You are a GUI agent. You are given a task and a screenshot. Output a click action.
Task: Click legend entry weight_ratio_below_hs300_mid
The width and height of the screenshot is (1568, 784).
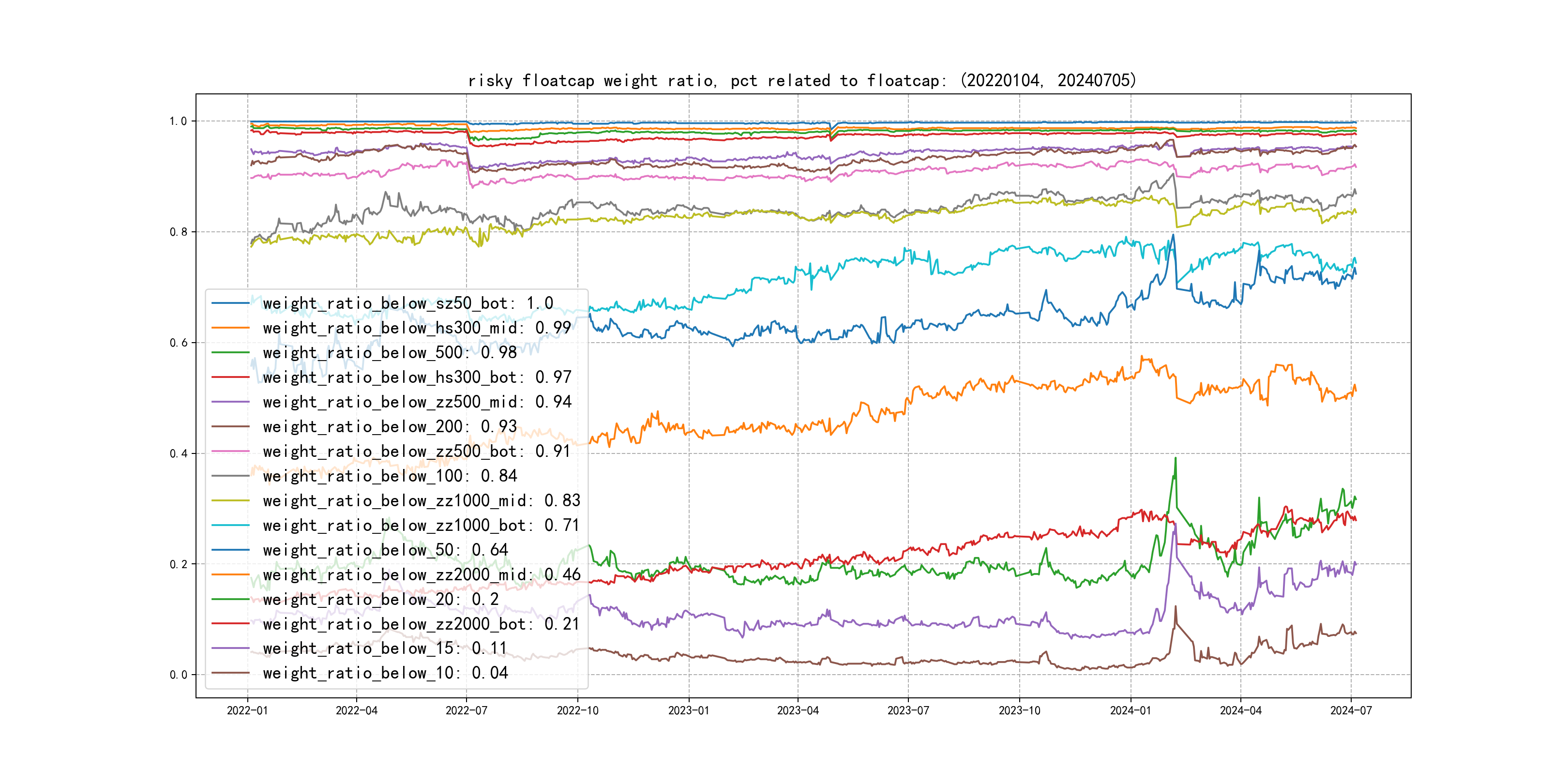click(x=417, y=328)
